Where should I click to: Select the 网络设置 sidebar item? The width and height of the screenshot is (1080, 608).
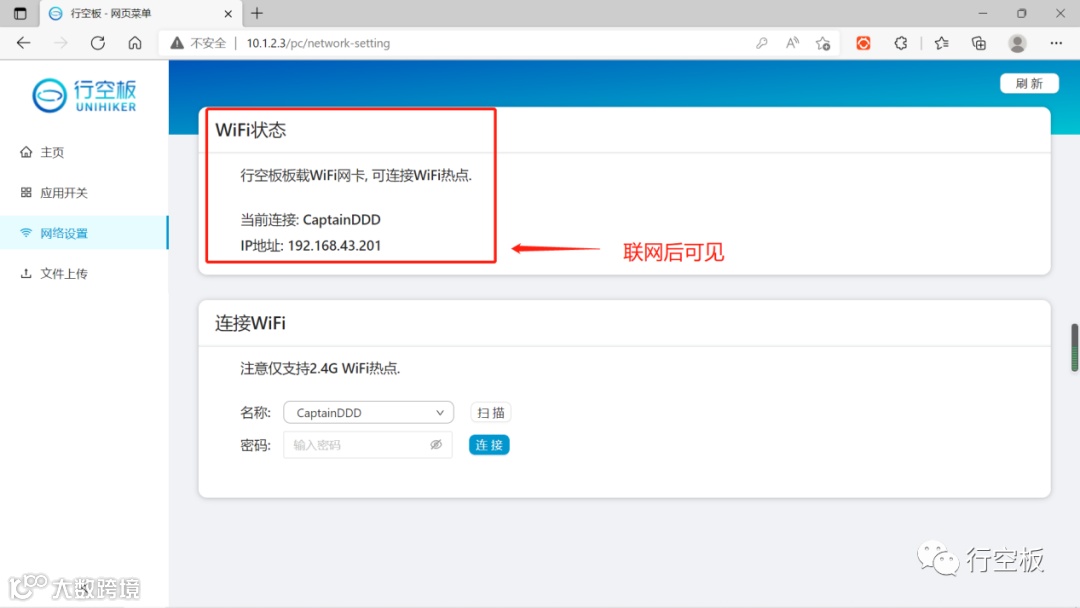click(x=84, y=233)
